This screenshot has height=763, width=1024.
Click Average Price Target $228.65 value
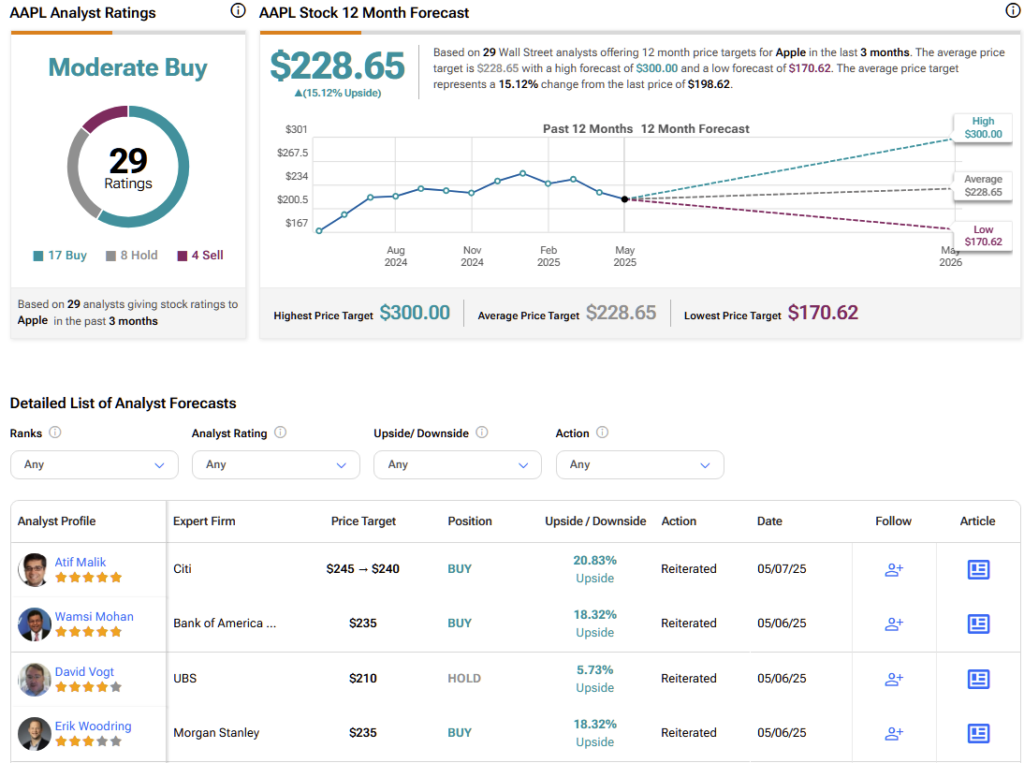coord(620,313)
